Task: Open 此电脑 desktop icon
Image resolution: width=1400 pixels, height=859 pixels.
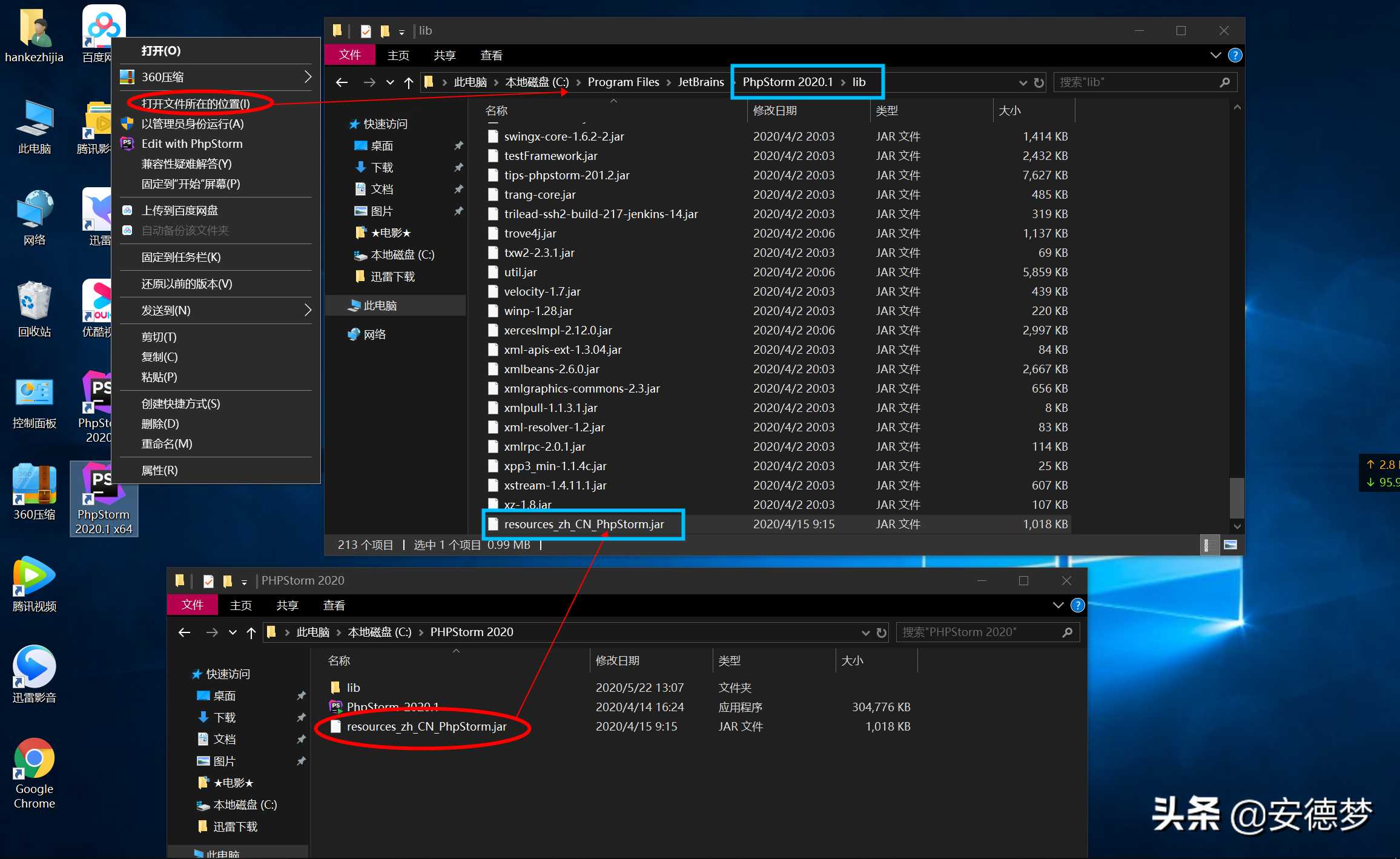Action: 34,126
